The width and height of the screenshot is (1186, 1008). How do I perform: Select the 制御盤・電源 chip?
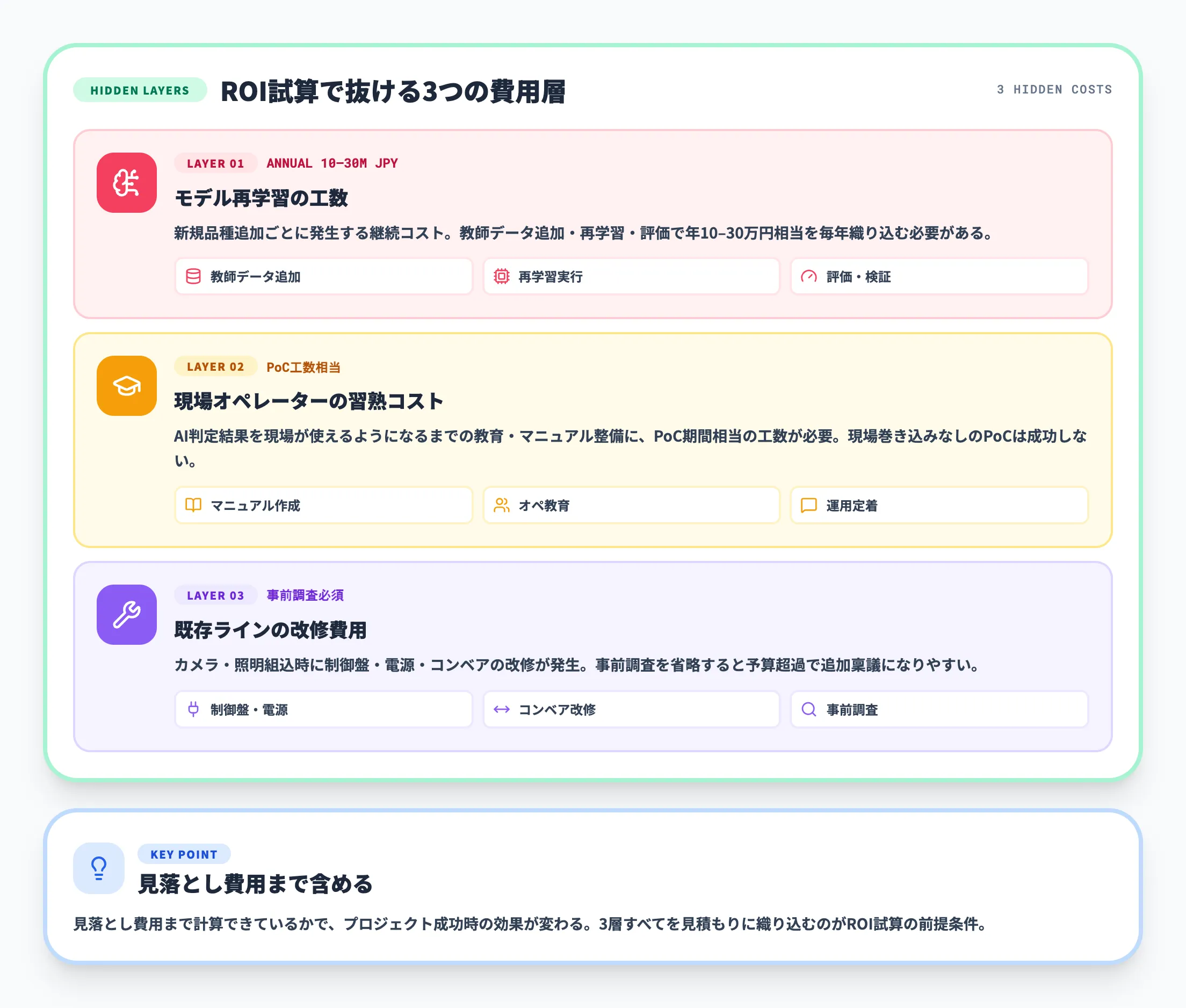point(323,709)
